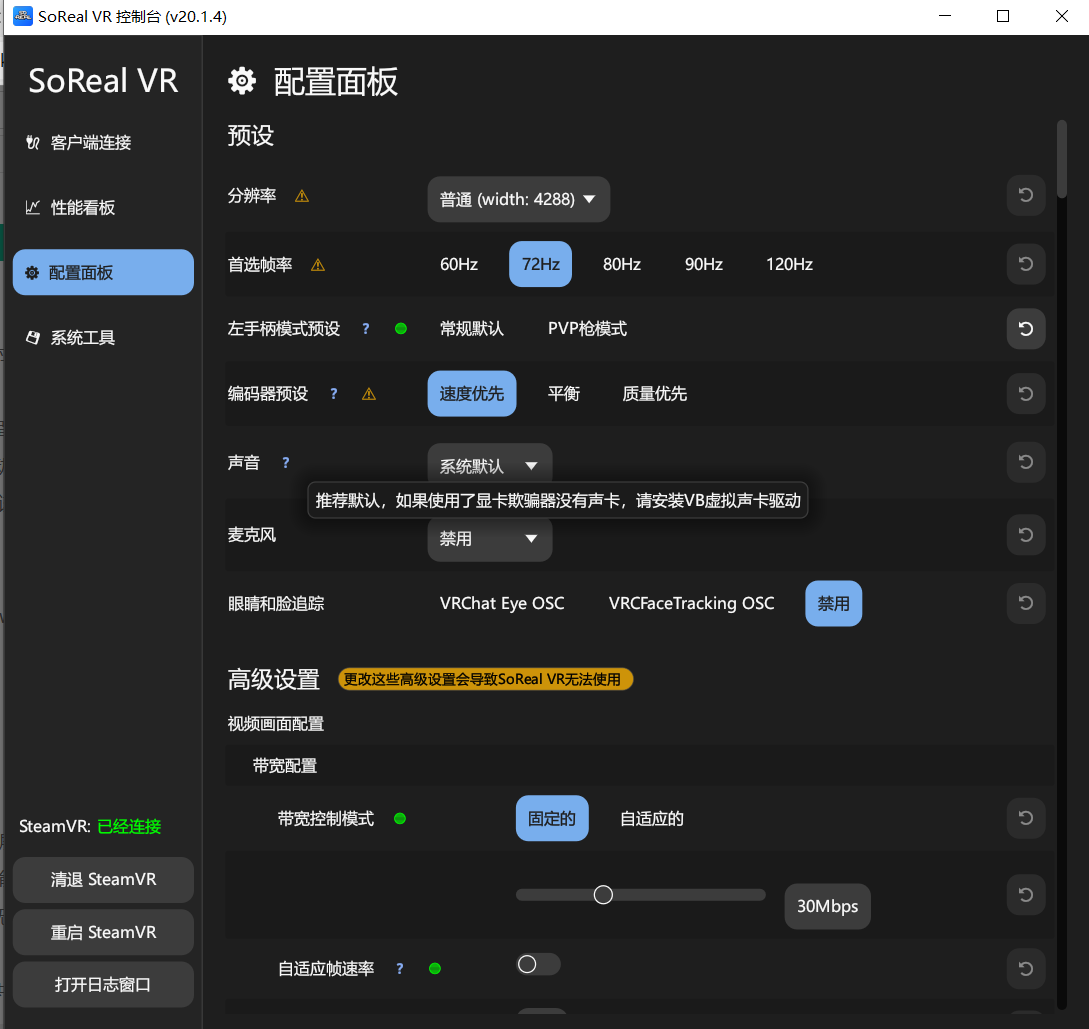Click the warning triangle next to 编码器预设
This screenshot has width=1089, height=1029.
(x=369, y=394)
